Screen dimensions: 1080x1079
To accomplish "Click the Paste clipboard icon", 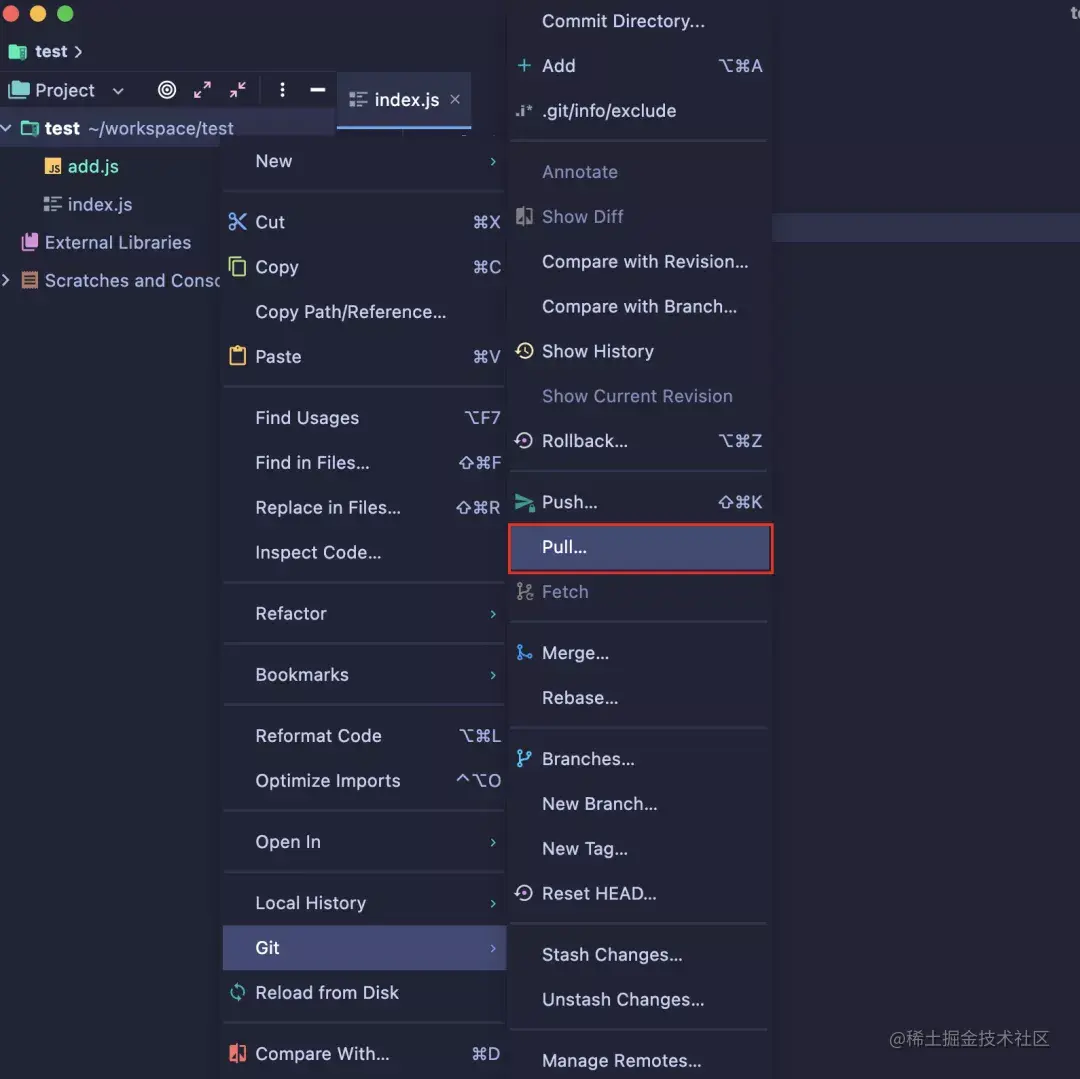I will 237,356.
